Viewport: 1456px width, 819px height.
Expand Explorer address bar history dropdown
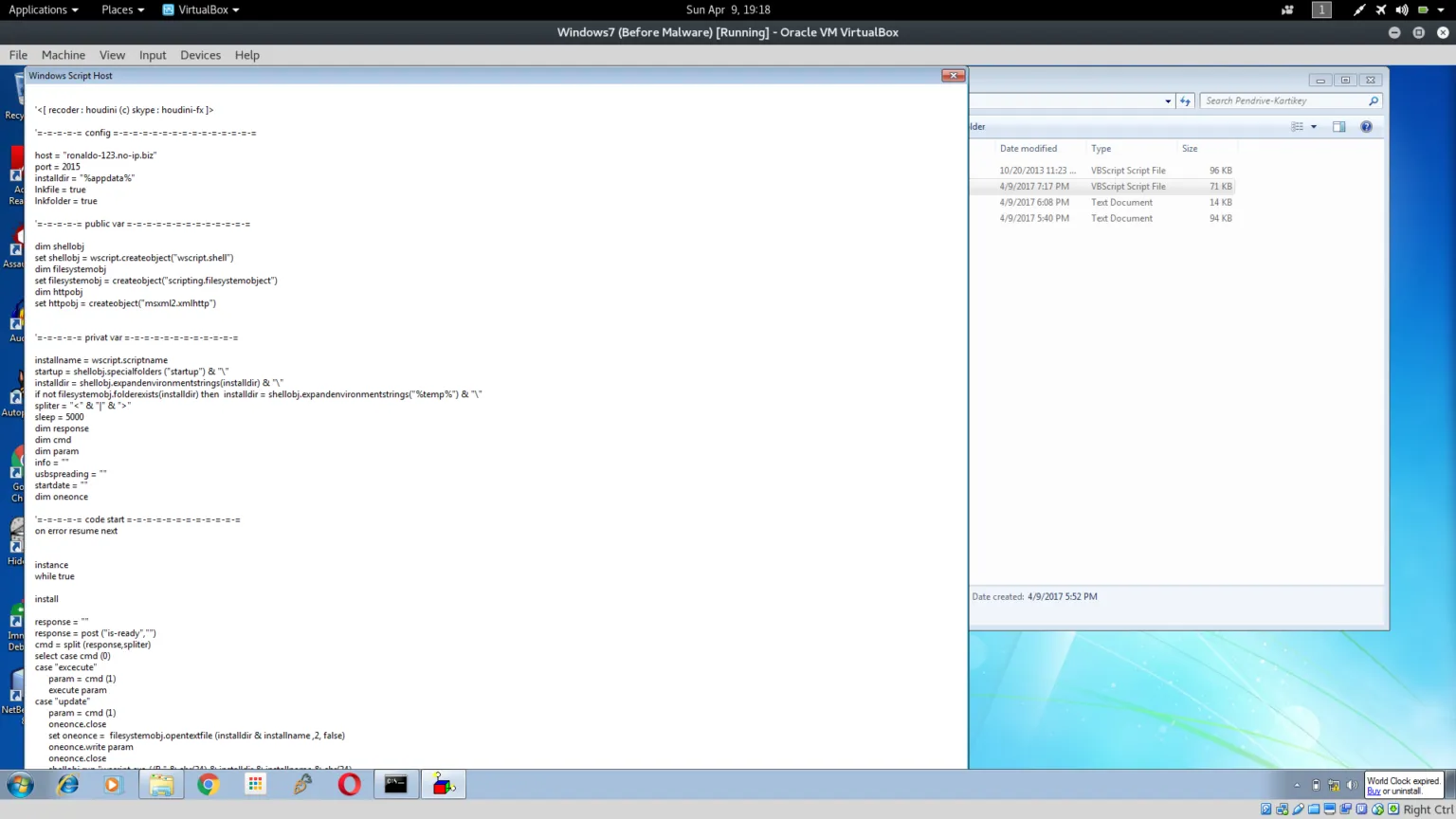tap(1168, 100)
